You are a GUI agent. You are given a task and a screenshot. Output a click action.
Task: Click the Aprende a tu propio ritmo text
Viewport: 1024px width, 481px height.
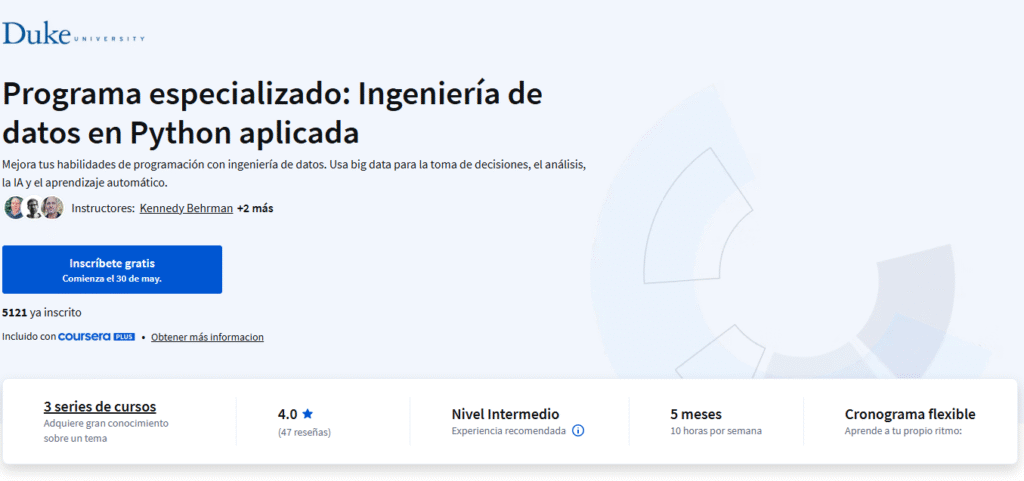pyautogui.click(x=903, y=431)
